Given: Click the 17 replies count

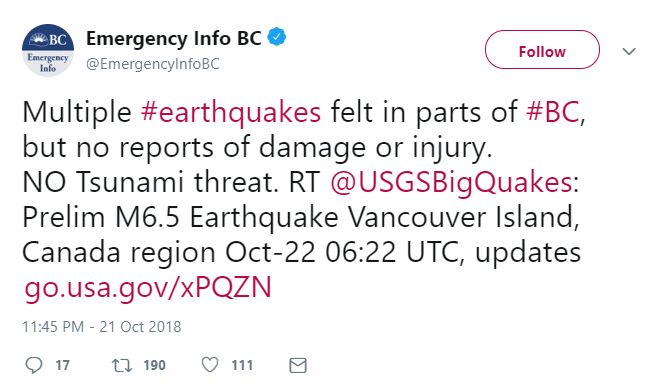Looking at the screenshot, I should pos(62,365).
